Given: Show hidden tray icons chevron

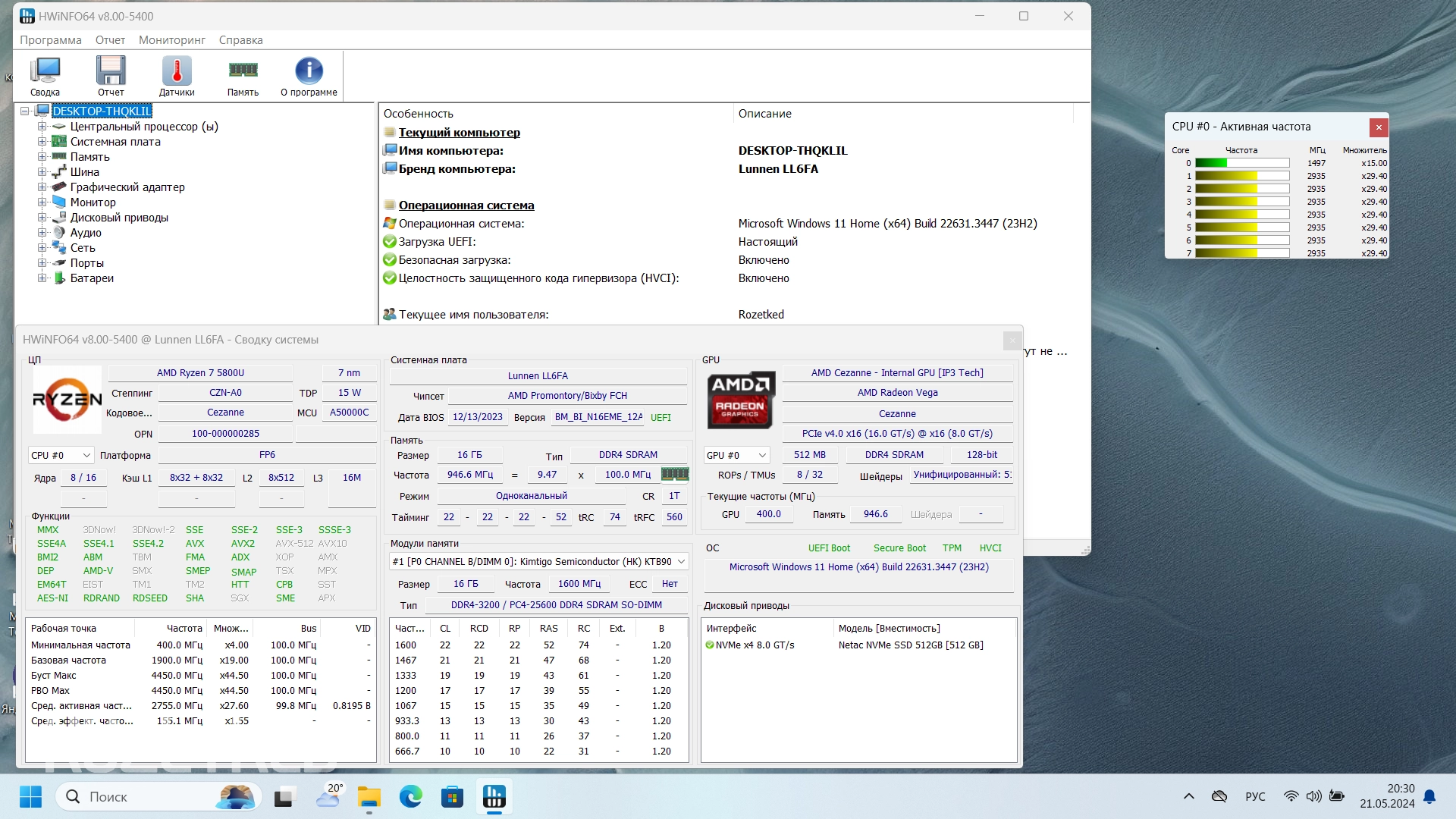Looking at the screenshot, I should tap(1188, 796).
